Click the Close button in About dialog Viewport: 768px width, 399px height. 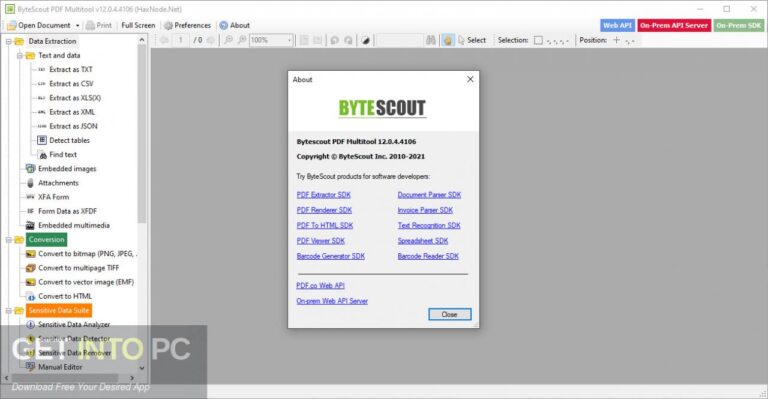click(450, 314)
